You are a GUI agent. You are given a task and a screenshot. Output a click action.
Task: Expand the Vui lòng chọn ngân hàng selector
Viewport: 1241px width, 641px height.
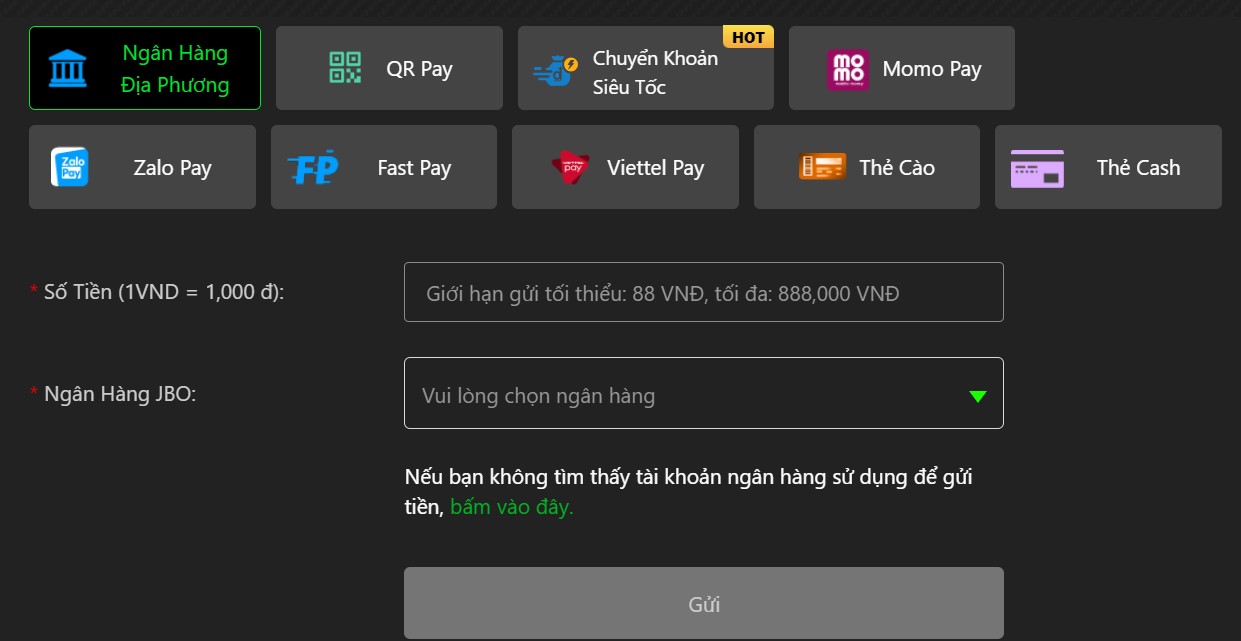[703, 394]
